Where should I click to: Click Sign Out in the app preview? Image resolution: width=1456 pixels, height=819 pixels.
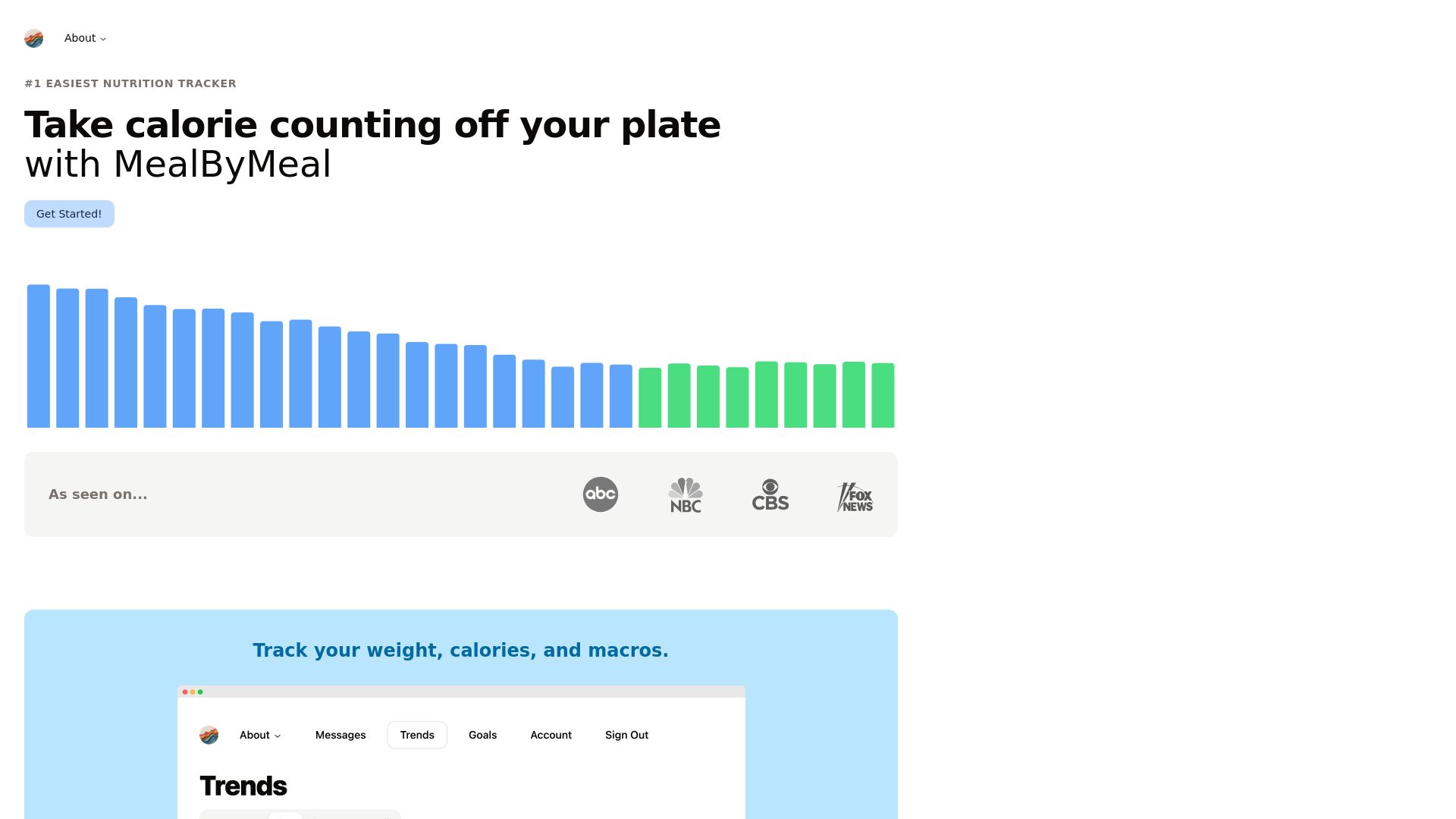click(626, 735)
